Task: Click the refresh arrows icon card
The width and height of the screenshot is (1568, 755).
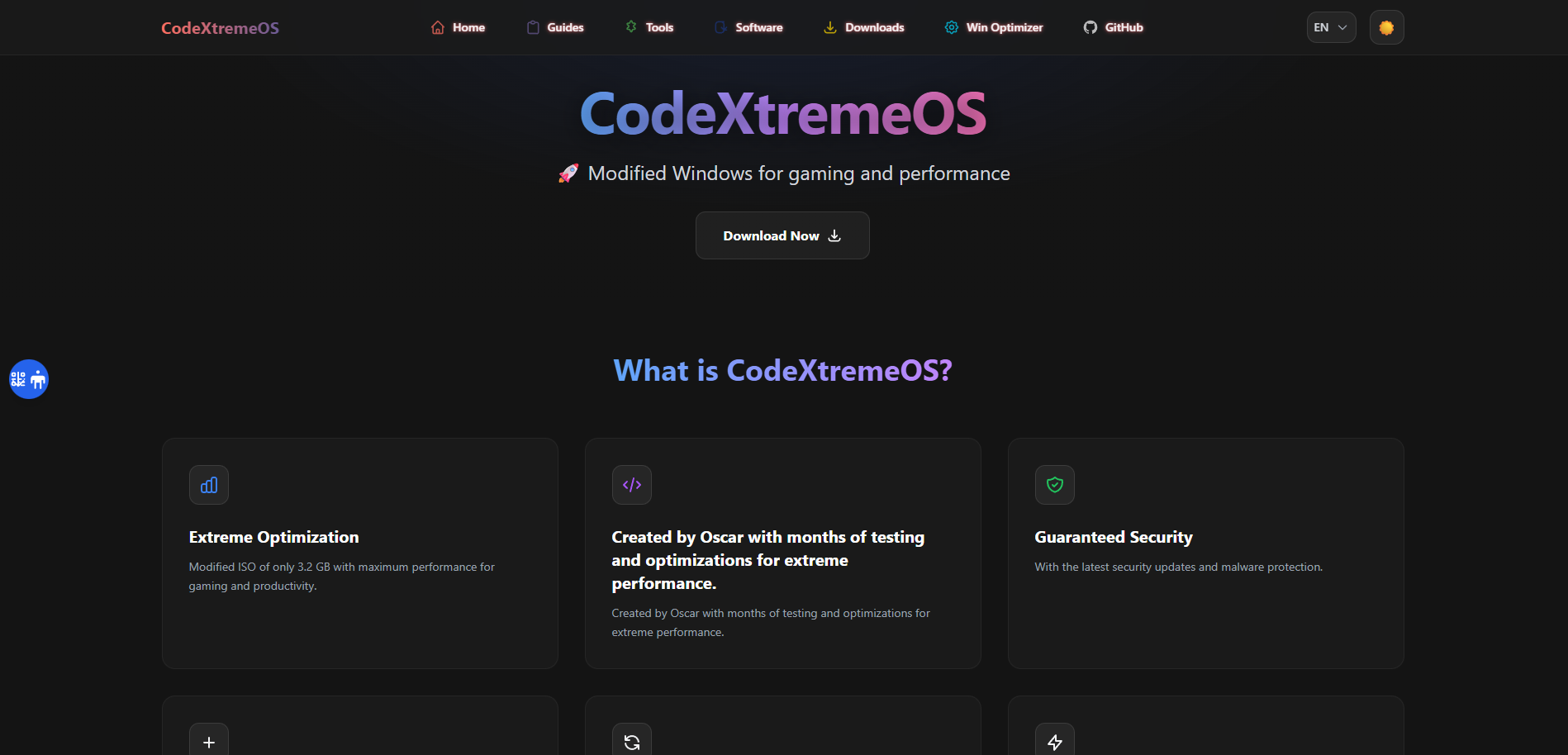Action: pyautogui.click(x=632, y=741)
